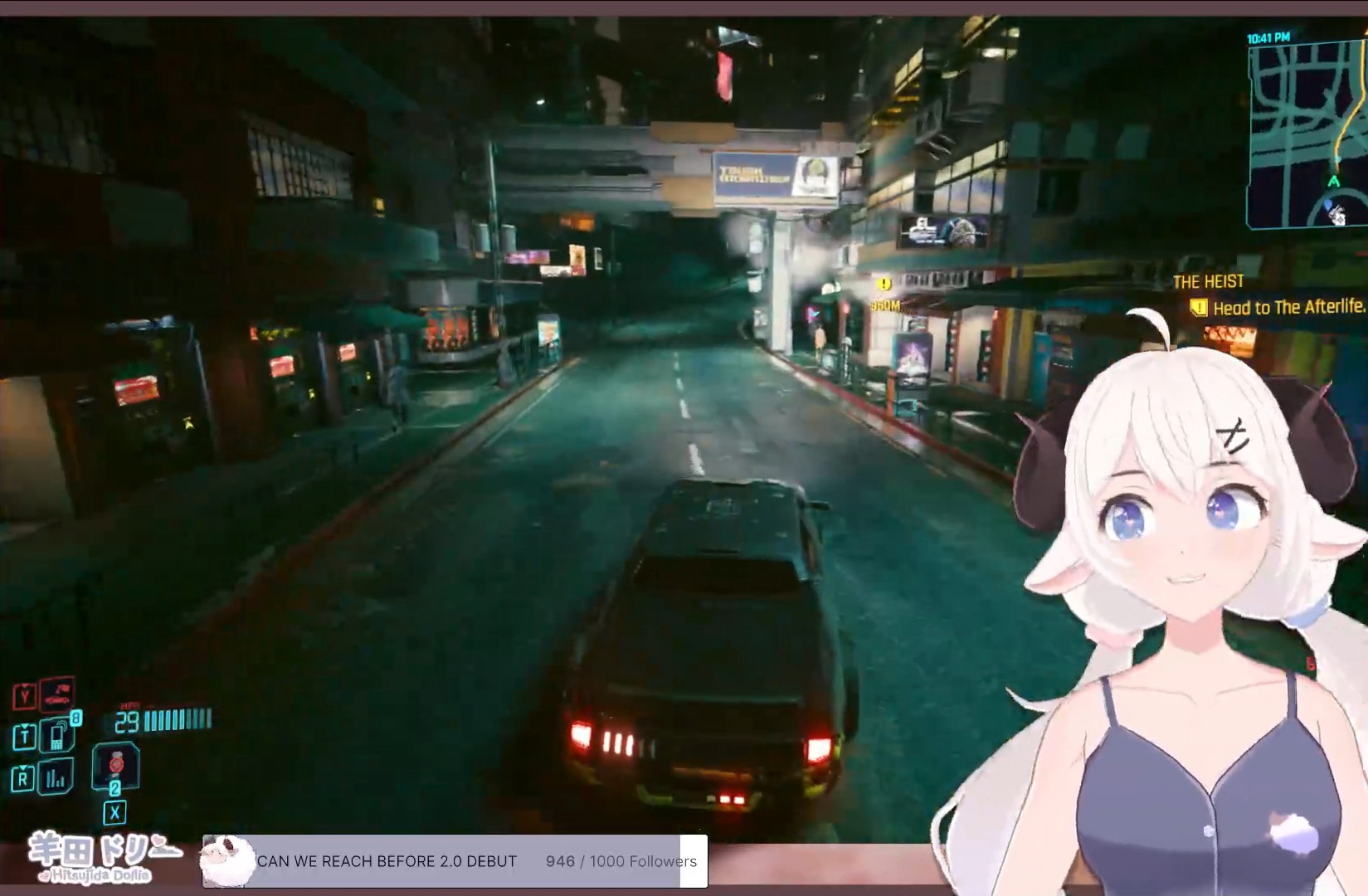1368x896 pixels.
Task: Click the segmented speed gauge bar
Action: pos(178,719)
